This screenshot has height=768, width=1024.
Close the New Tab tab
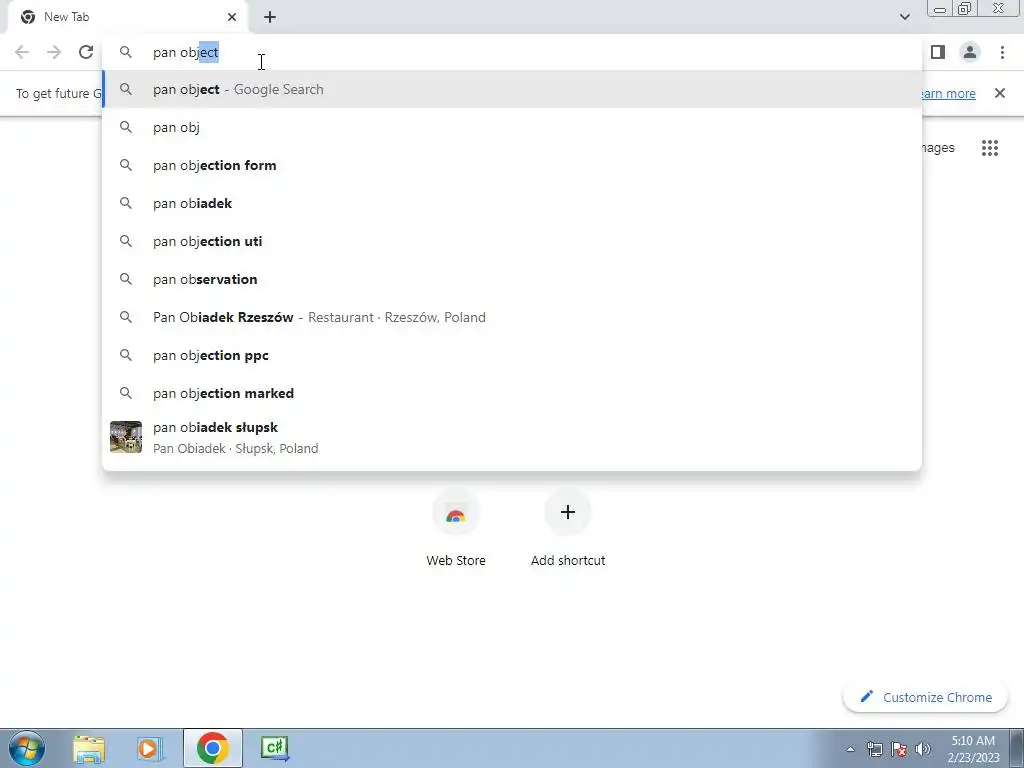(232, 17)
